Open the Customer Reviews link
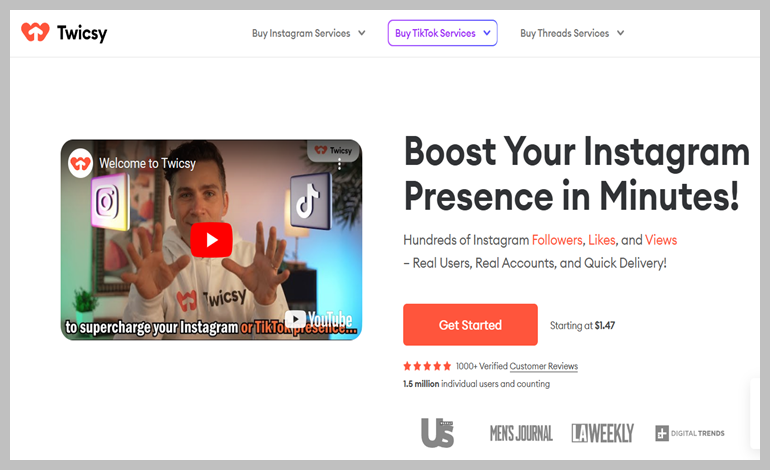The height and width of the screenshot is (470, 770). [x=544, y=366]
